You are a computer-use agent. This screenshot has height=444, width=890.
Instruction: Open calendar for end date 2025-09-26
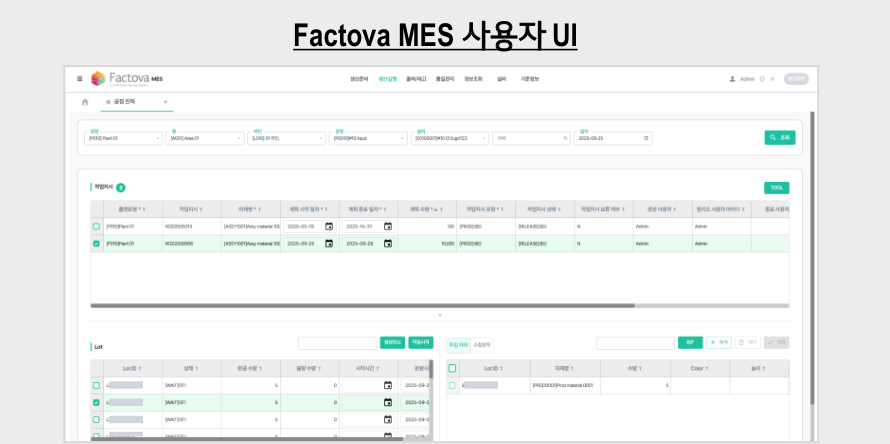[x=388, y=244]
